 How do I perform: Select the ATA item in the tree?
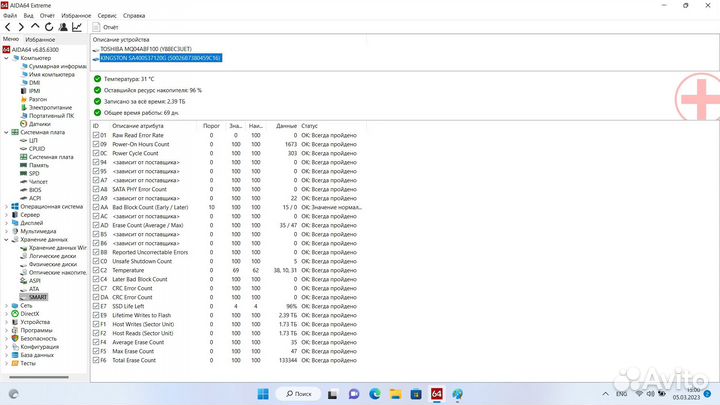tap(36, 290)
